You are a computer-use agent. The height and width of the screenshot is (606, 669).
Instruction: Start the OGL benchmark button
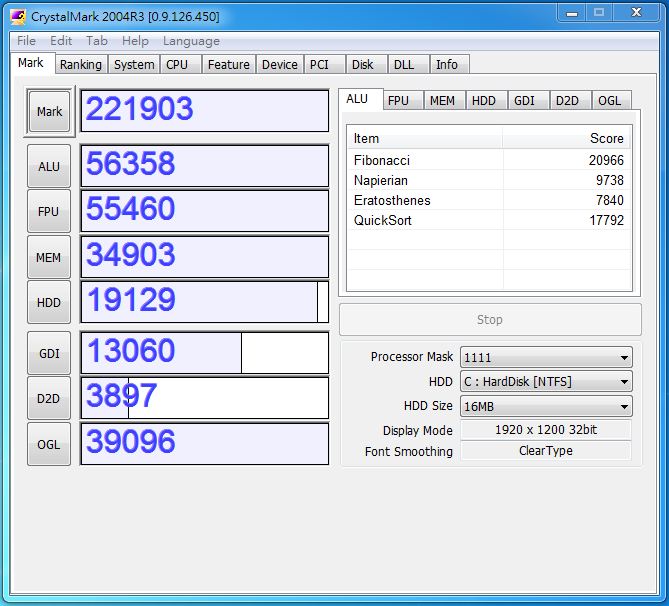click(x=49, y=444)
